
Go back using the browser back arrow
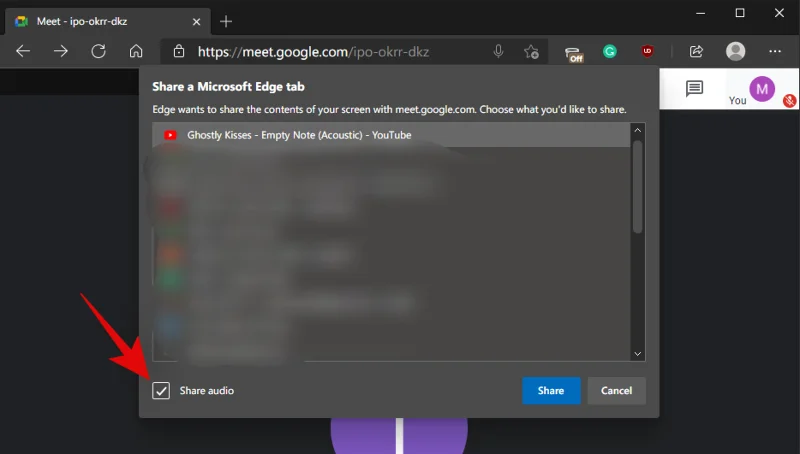click(23, 51)
